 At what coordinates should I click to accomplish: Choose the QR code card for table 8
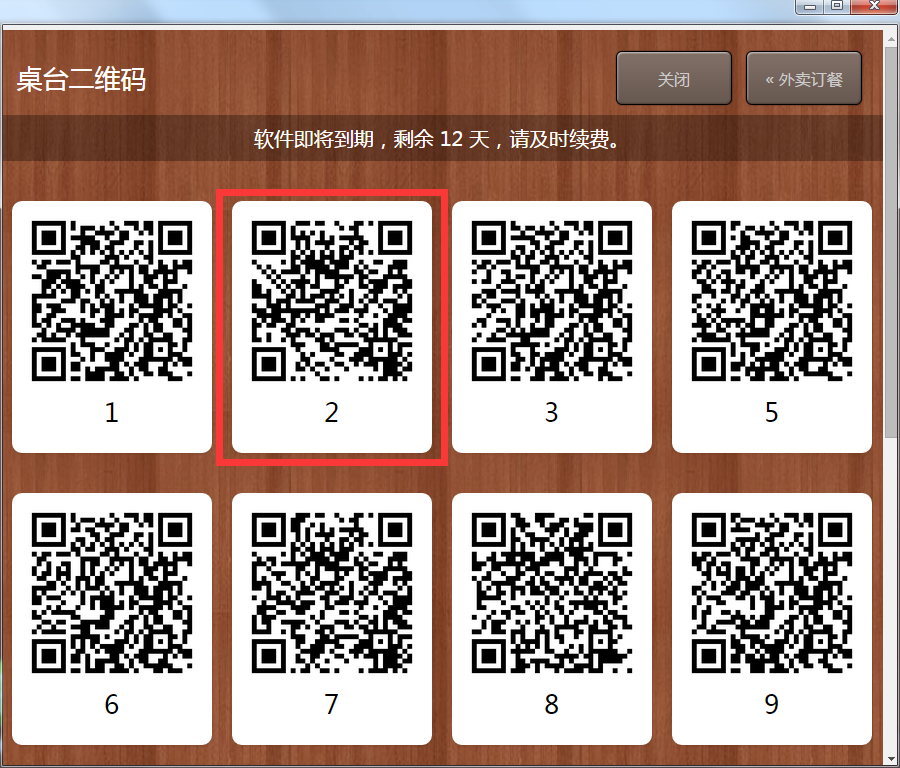pyautogui.click(x=552, y=619)
